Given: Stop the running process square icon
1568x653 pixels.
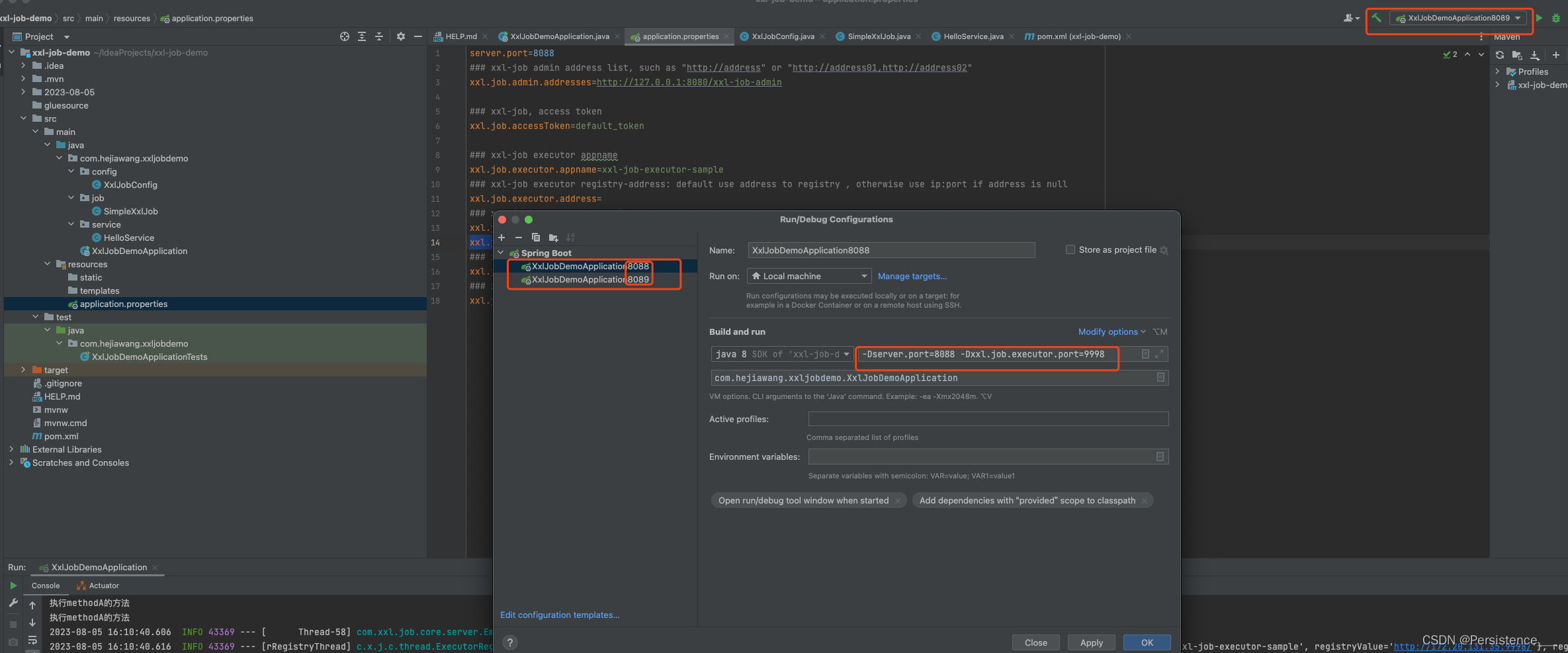Looking at the screenshot, I should (13, 624).
